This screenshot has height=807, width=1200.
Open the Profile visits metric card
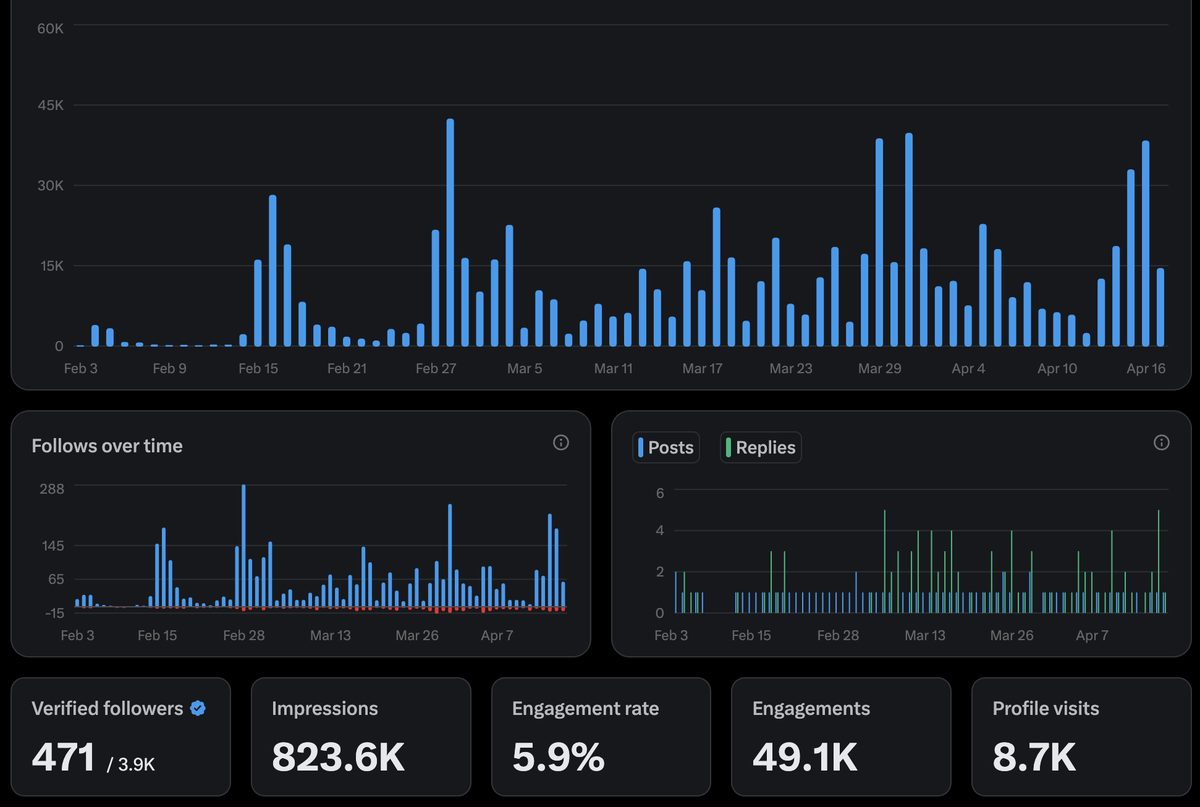coord(1081,736)
